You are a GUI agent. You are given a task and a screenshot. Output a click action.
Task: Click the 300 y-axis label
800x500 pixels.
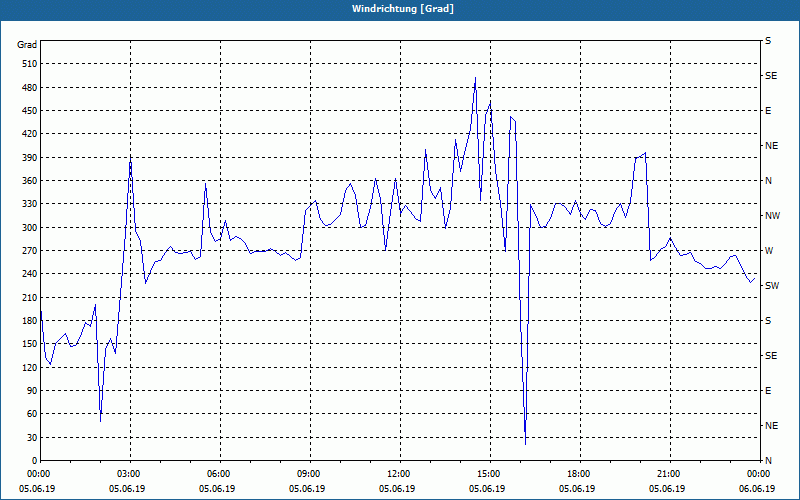click(30, 228)
